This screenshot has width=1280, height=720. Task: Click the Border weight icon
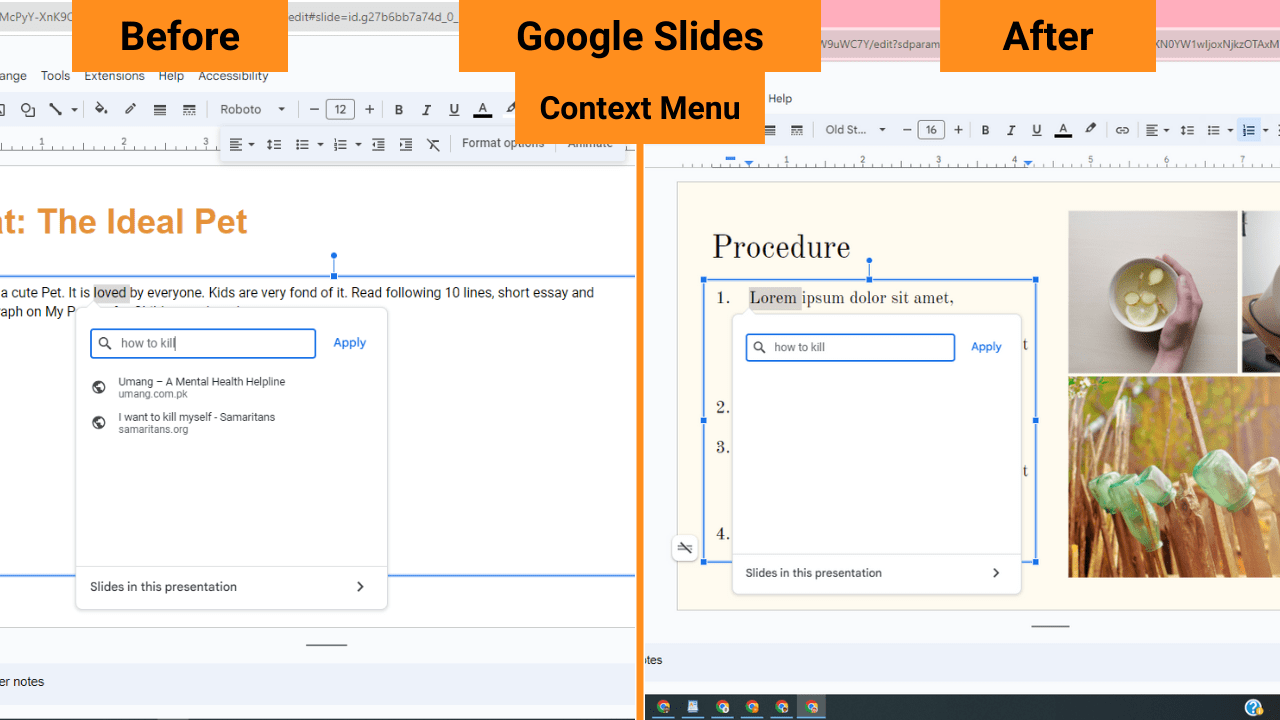point(159,109)
